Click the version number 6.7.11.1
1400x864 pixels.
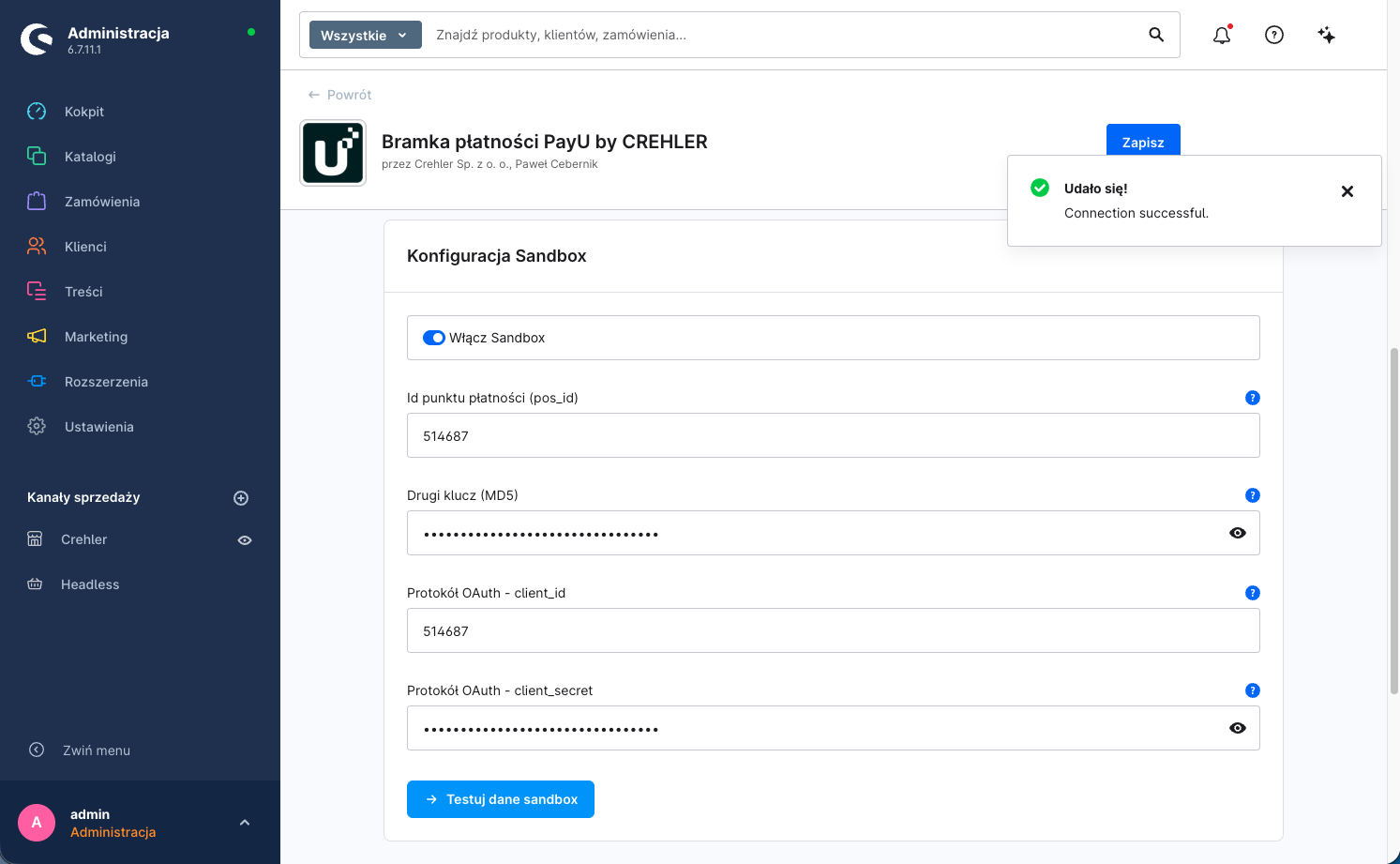84,50
